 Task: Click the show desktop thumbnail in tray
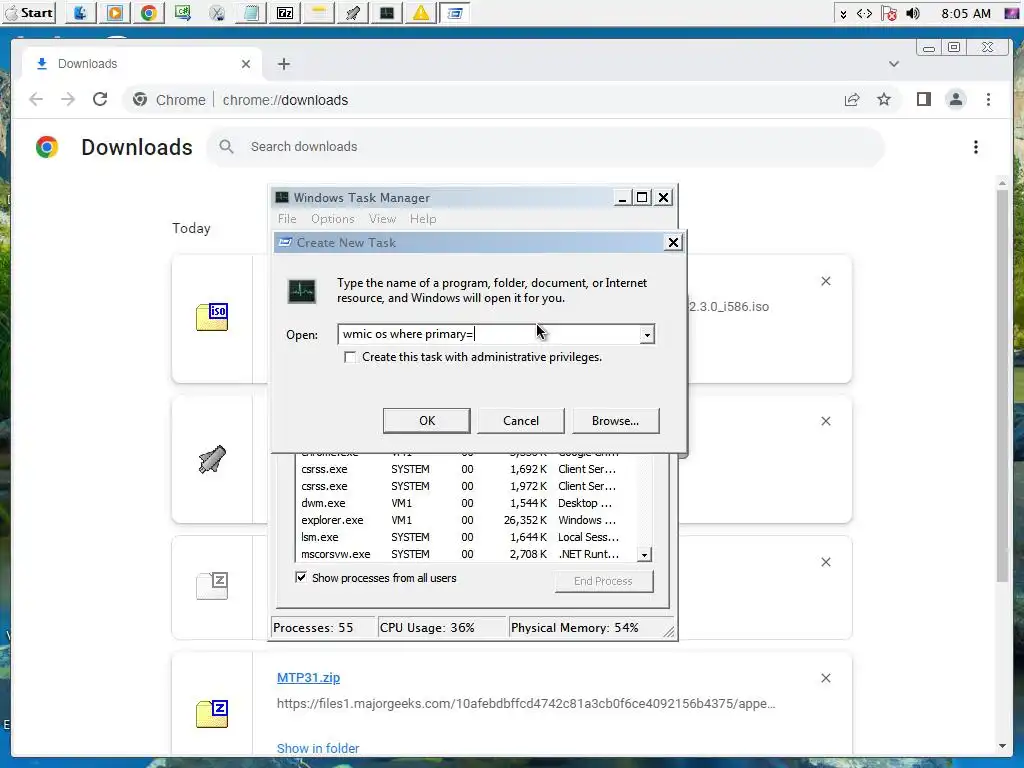pyautogui.click(x=1011, y=14)
